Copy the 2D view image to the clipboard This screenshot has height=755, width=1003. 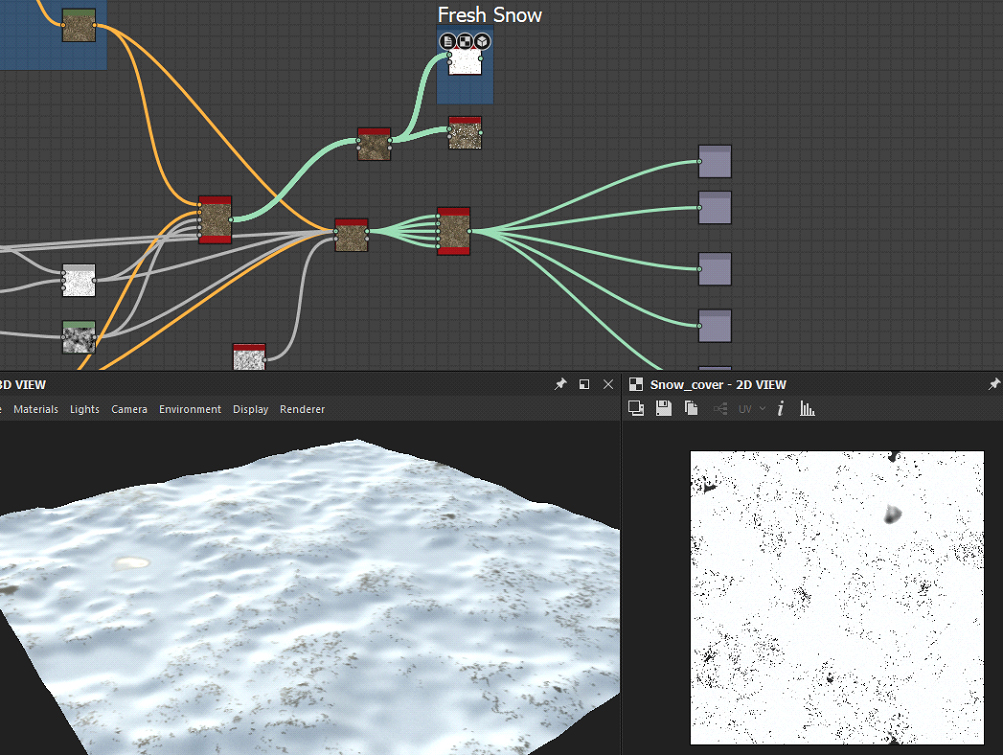691,408
